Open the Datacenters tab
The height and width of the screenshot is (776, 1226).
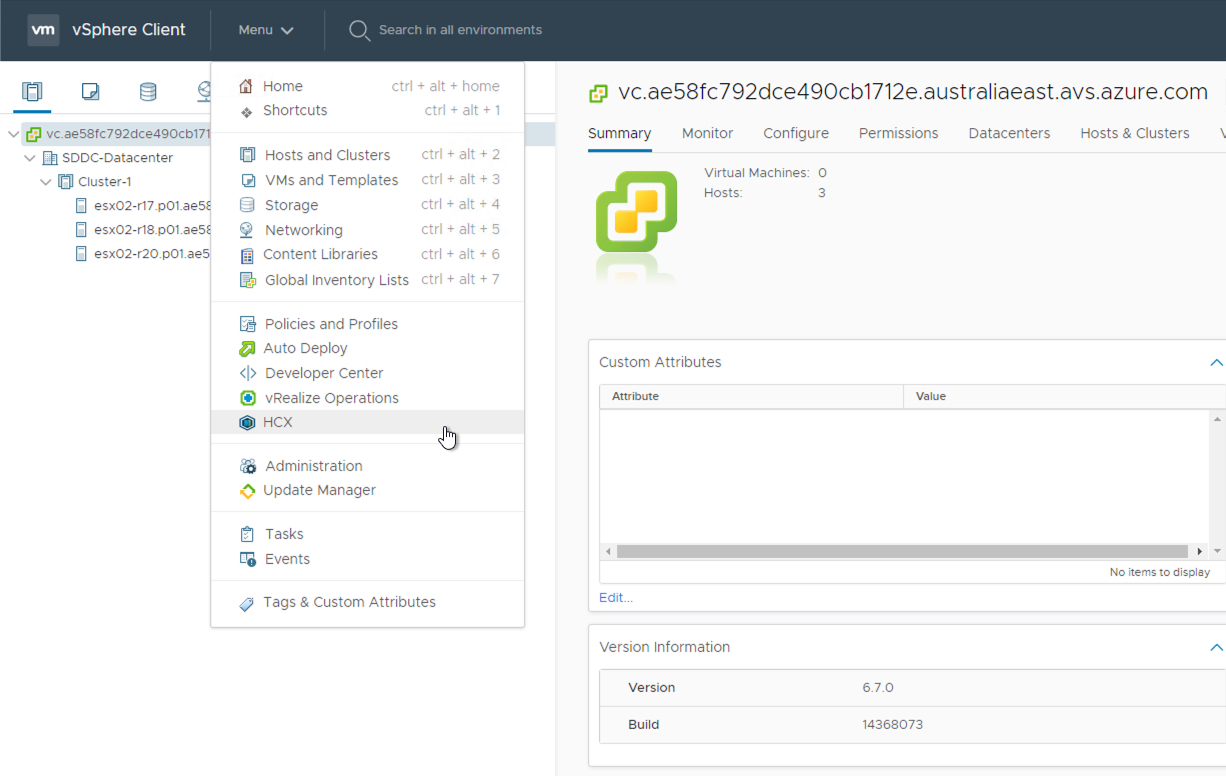click(x=1010, y=133)
